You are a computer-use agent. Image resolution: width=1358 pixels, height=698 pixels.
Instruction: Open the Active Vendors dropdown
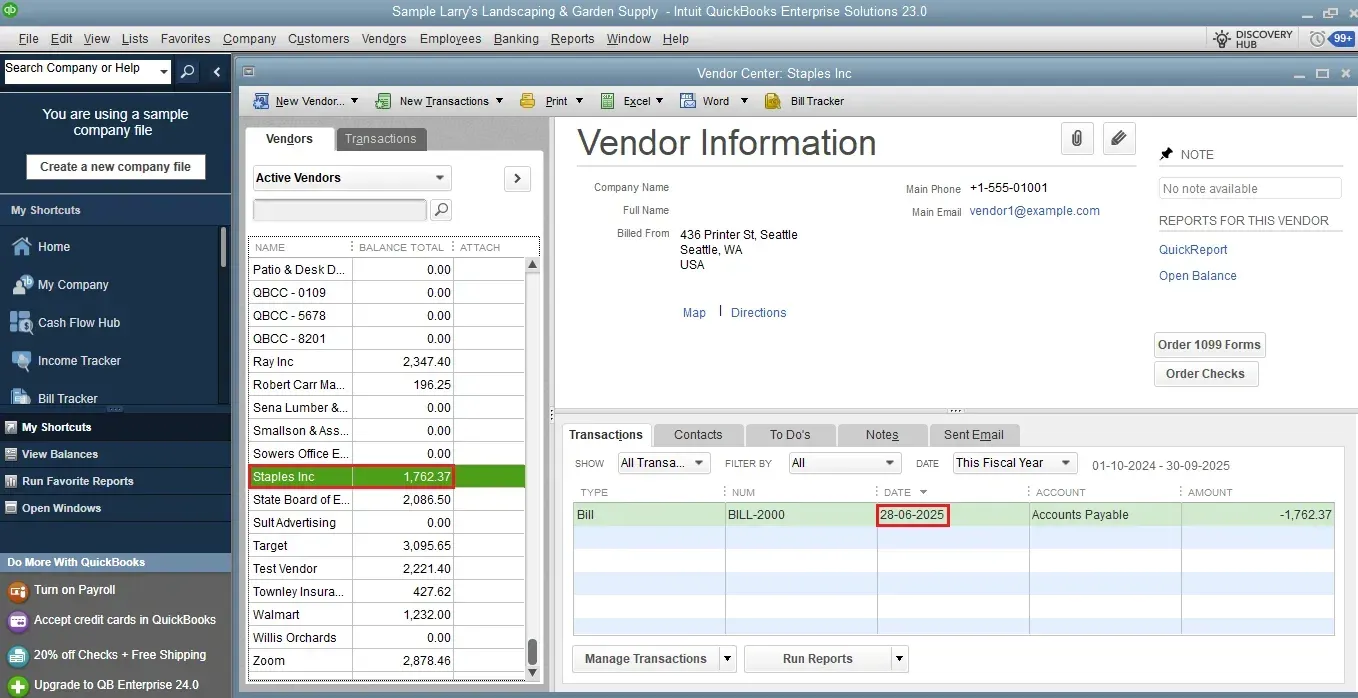tap(351, 178)
